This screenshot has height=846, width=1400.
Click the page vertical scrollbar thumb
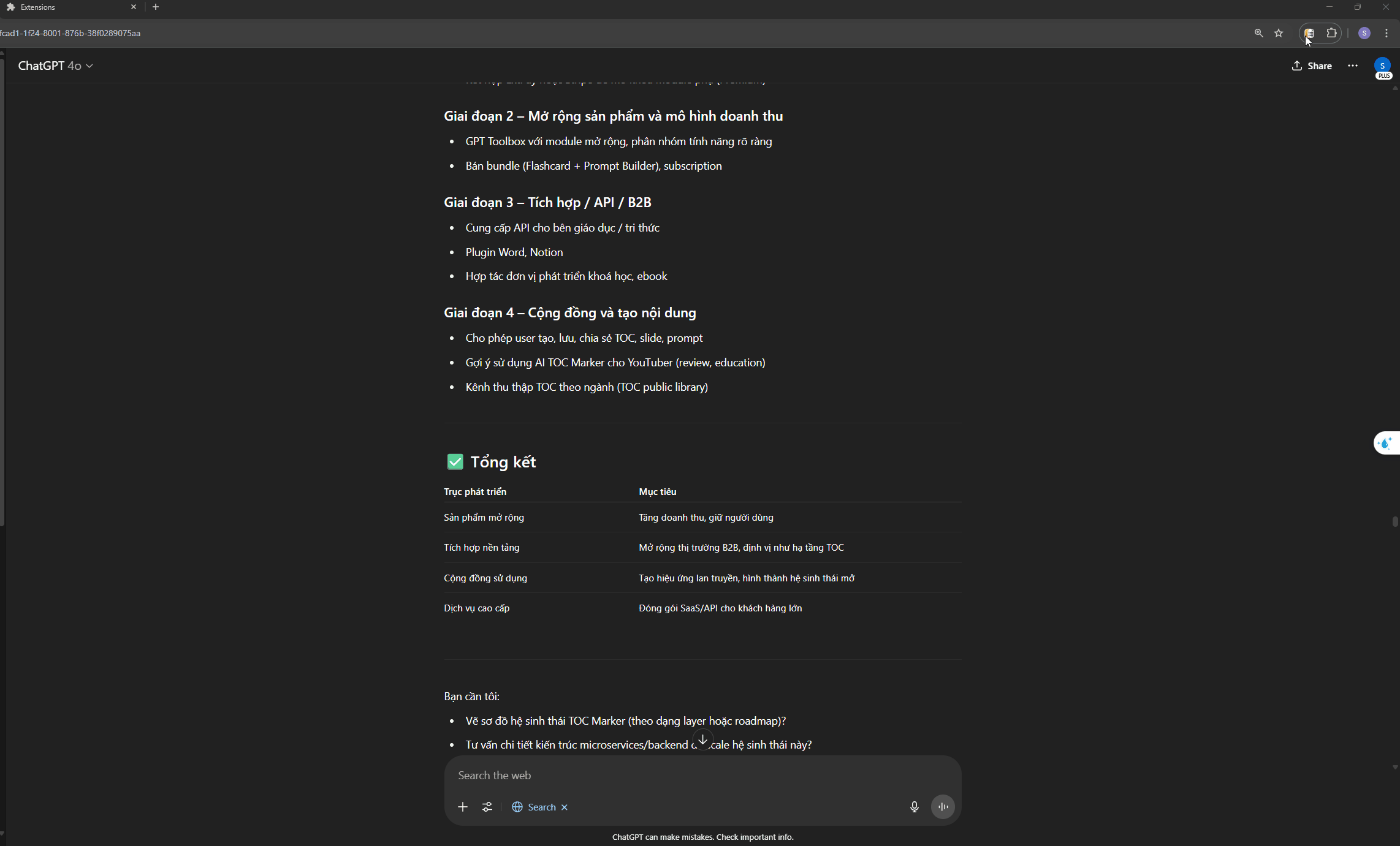1394,521
